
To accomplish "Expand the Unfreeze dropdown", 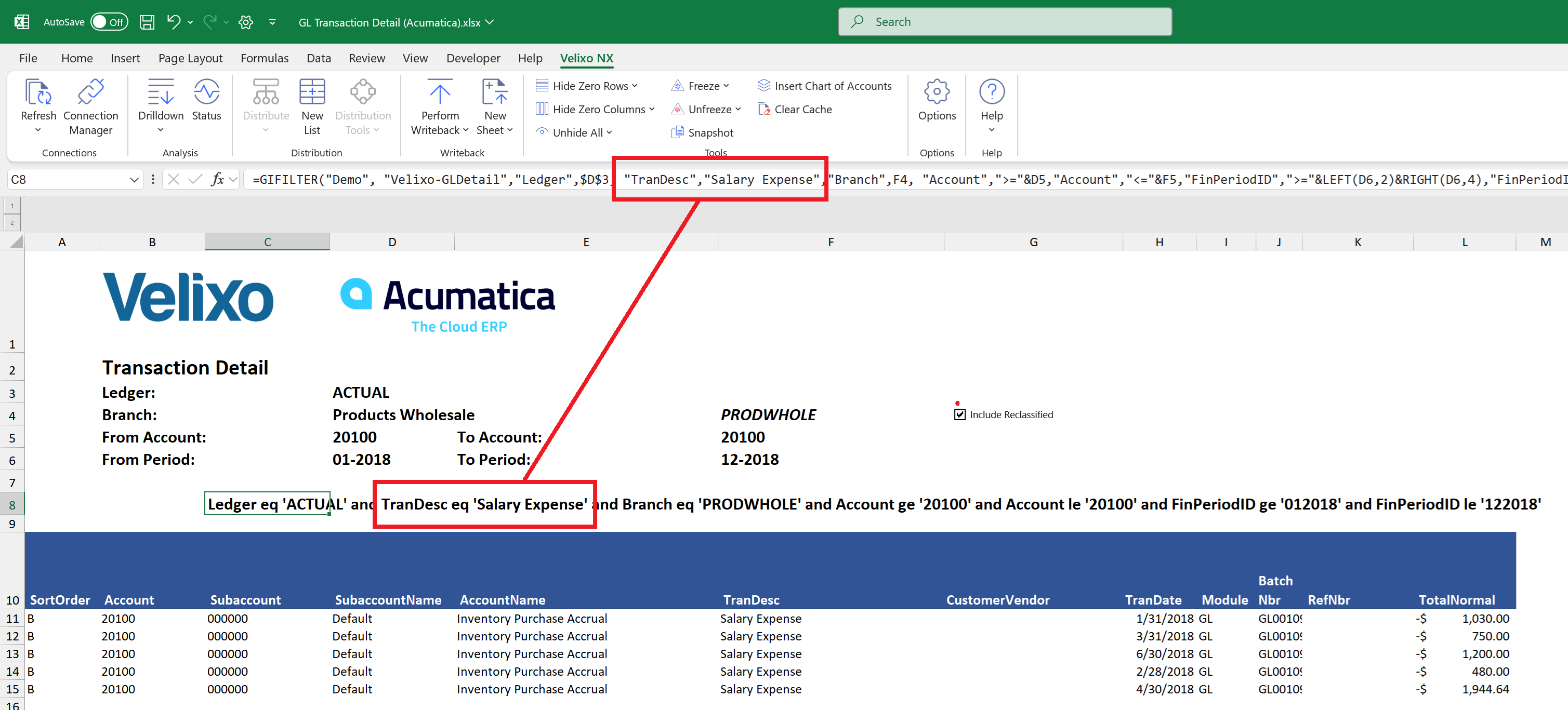I will (739, 110).
